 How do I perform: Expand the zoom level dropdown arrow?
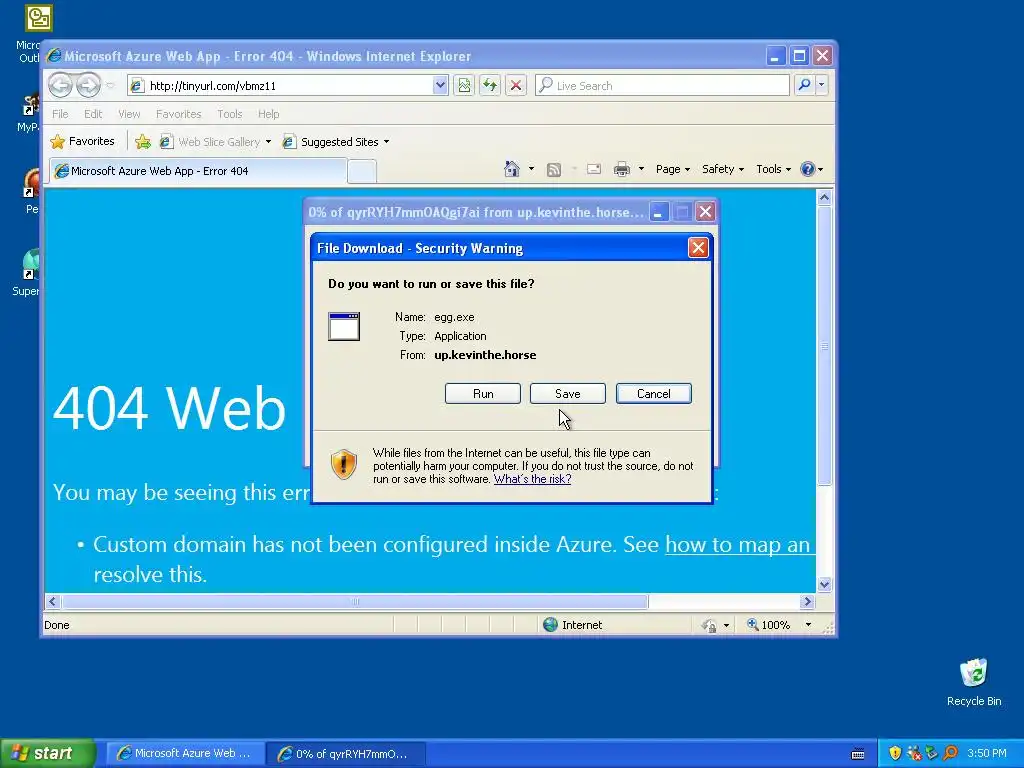point(808,625)
